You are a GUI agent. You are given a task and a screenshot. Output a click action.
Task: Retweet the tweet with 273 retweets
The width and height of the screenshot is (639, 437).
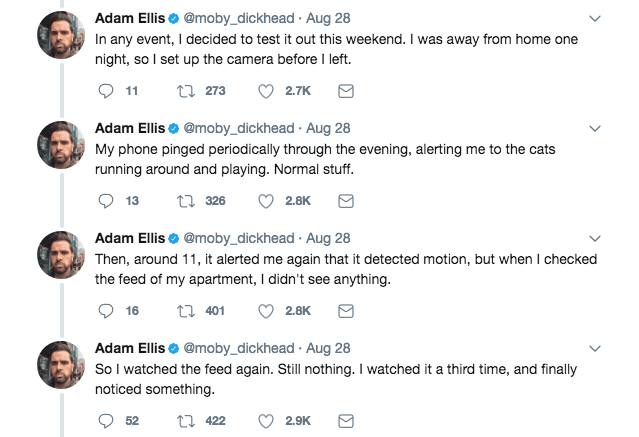point(185,91)
